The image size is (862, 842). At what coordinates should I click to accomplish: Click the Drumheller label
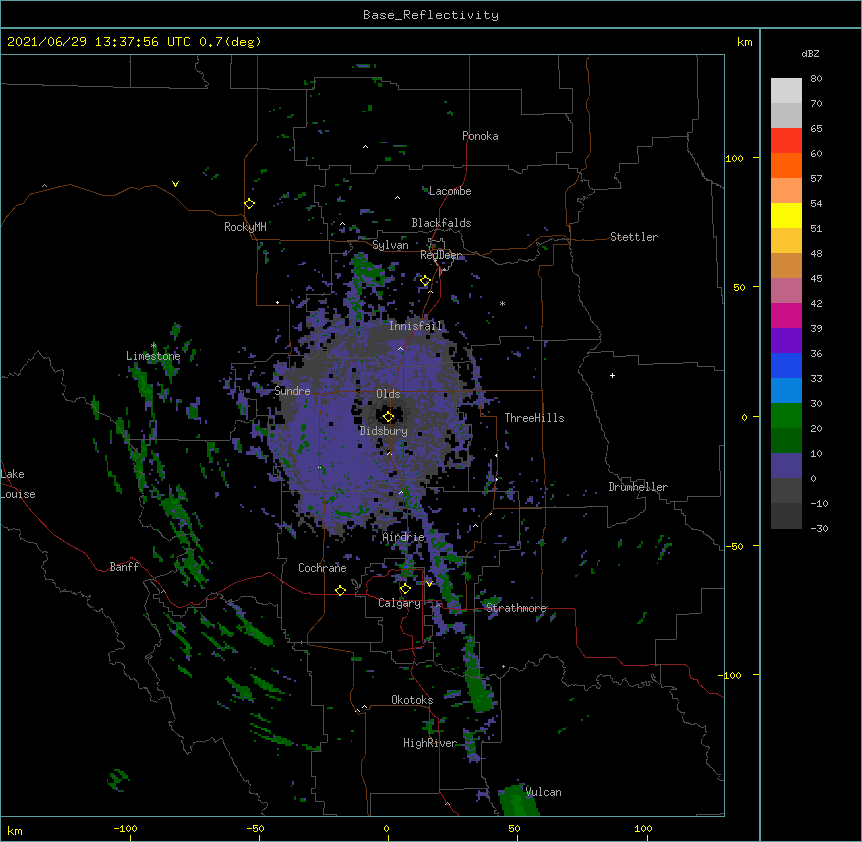[638, 487]
